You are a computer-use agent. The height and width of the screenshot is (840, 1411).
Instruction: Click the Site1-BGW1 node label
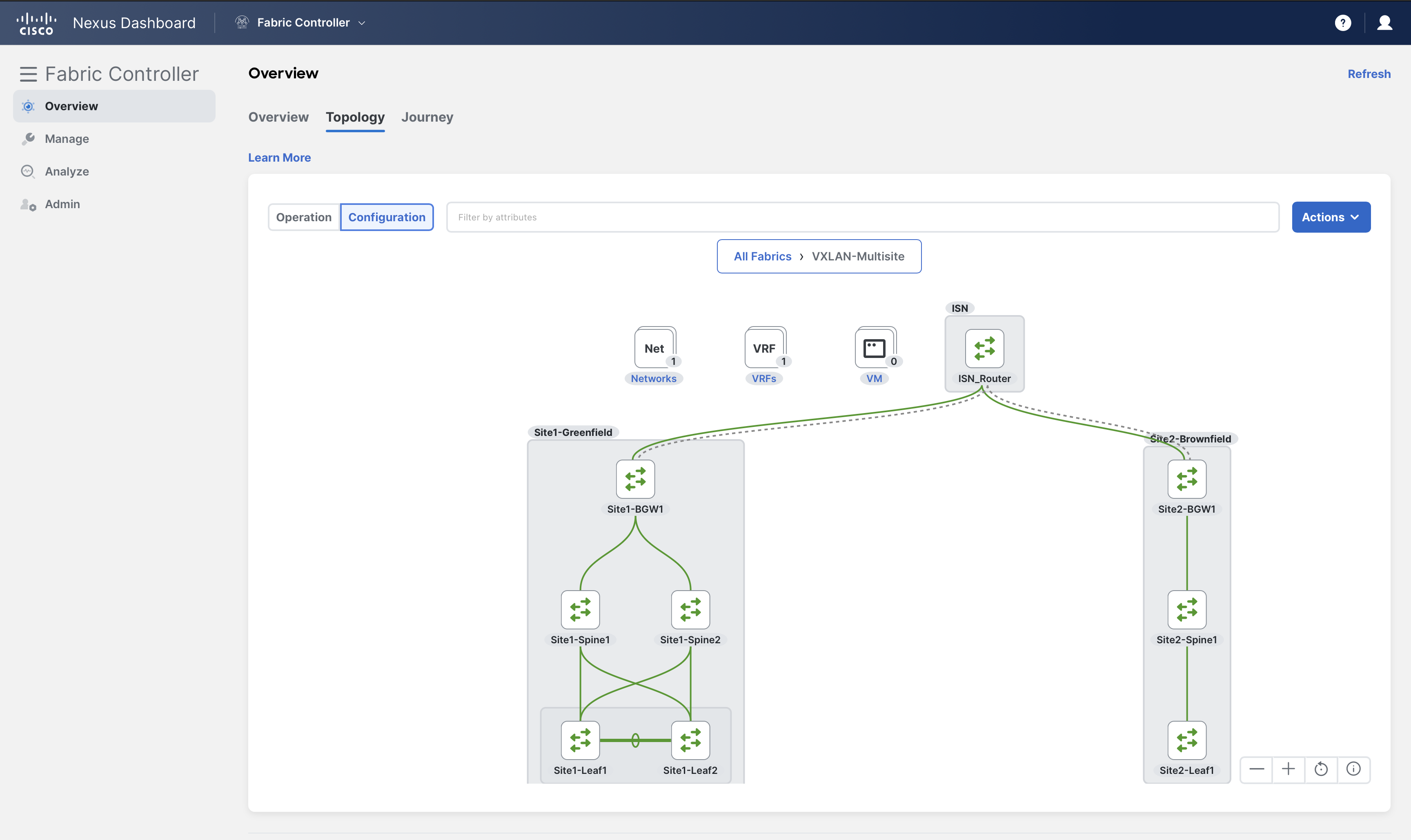pos(635,509)
